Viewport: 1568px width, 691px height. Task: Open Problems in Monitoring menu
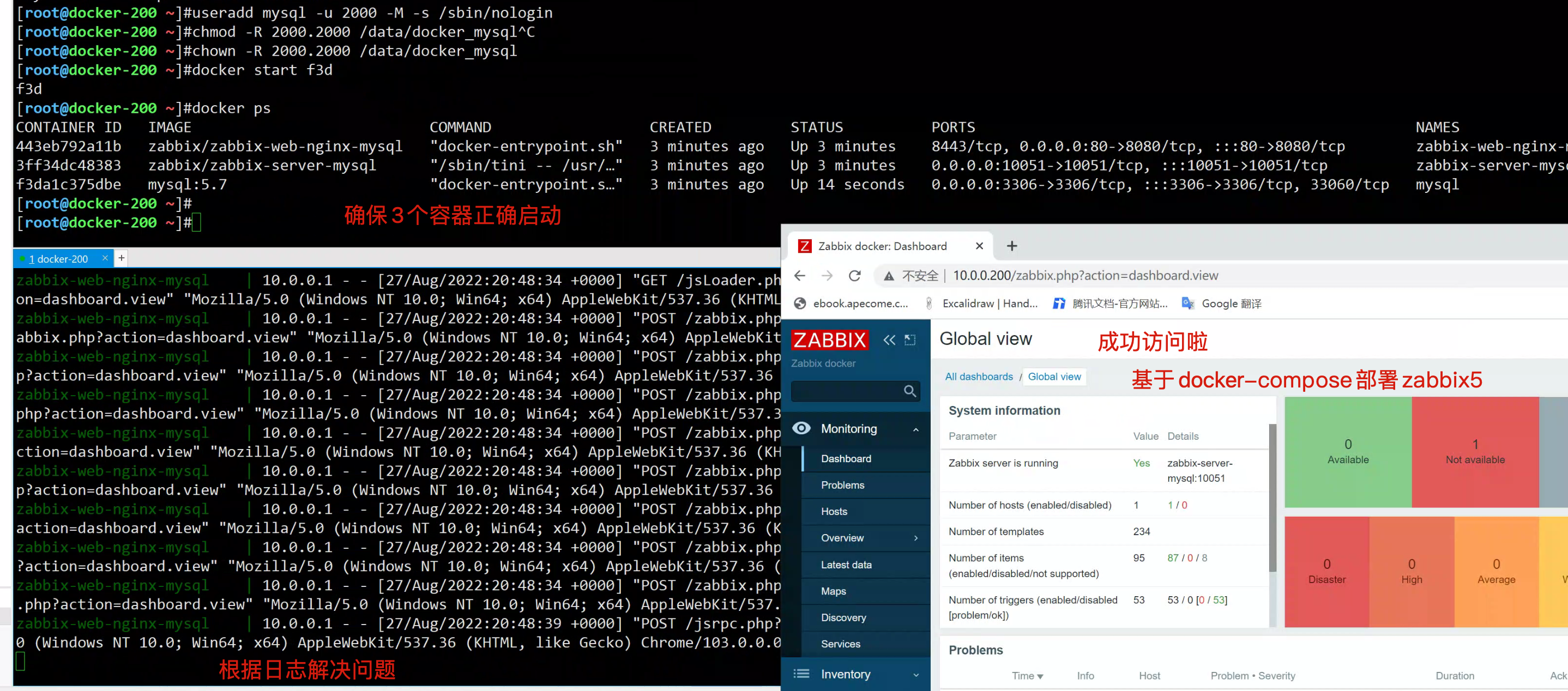842,485
